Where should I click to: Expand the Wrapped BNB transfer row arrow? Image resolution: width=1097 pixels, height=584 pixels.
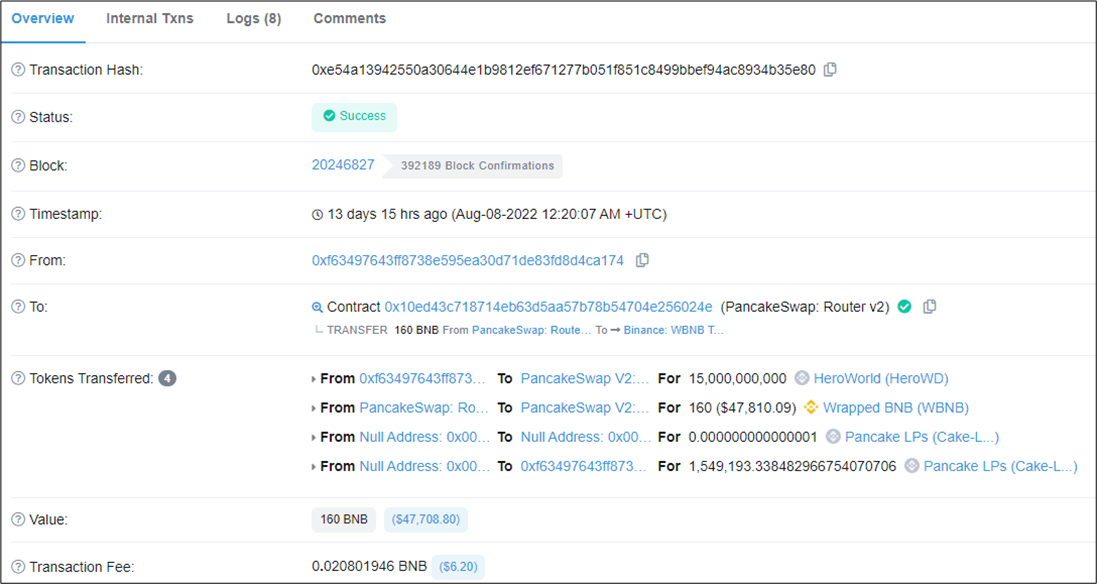(313, 408)
